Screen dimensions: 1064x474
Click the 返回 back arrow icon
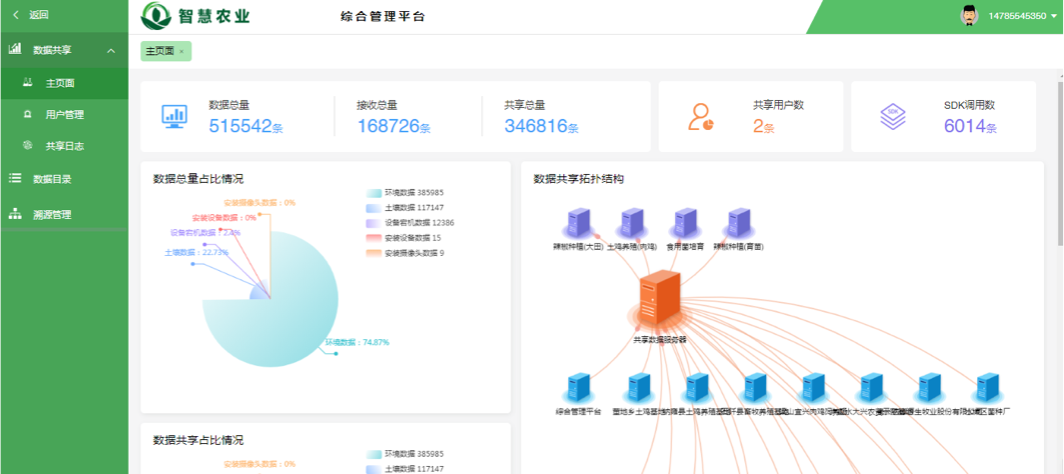(16, 15)
